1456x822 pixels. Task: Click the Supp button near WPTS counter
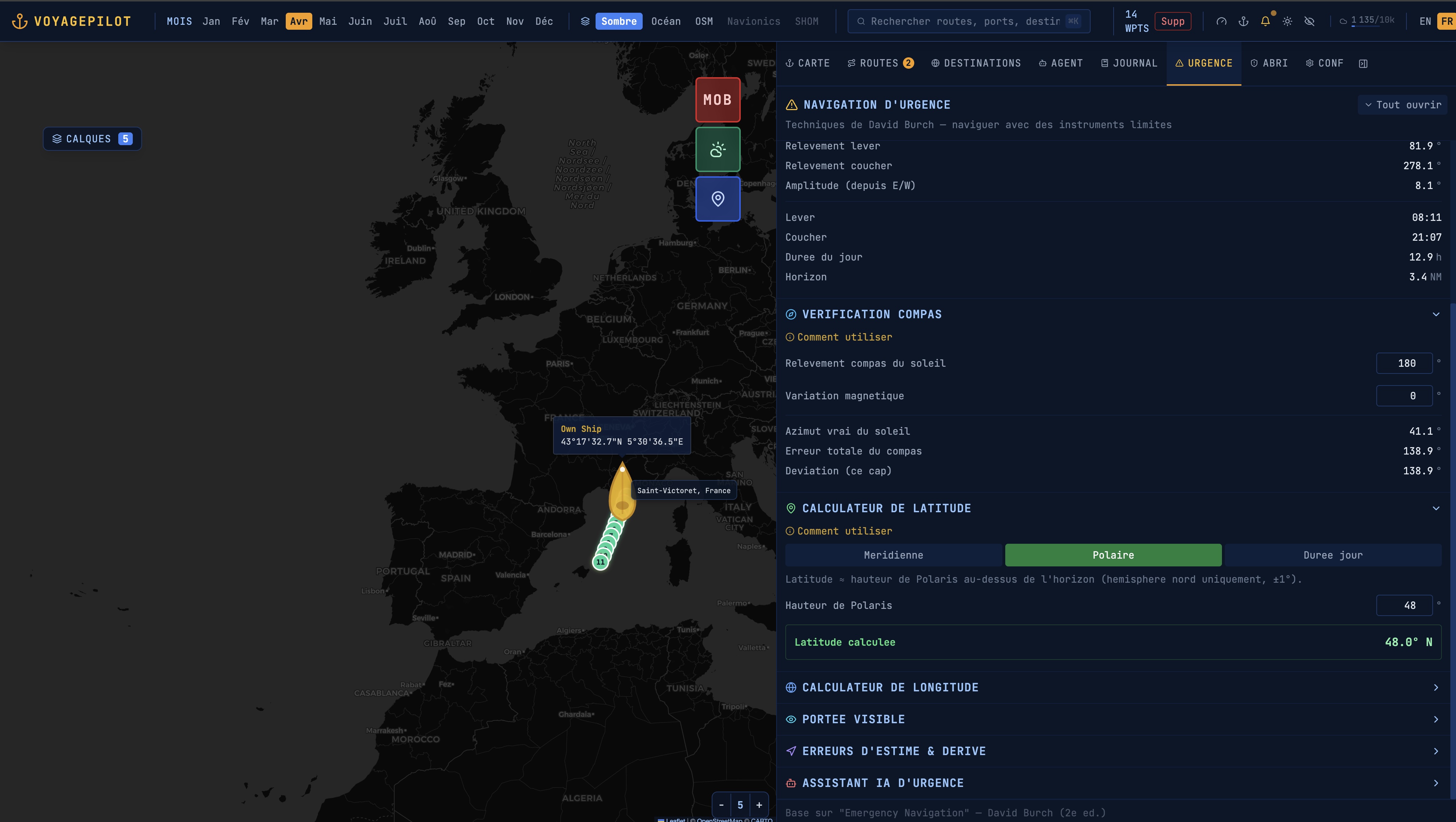[x=1172, y=21]
